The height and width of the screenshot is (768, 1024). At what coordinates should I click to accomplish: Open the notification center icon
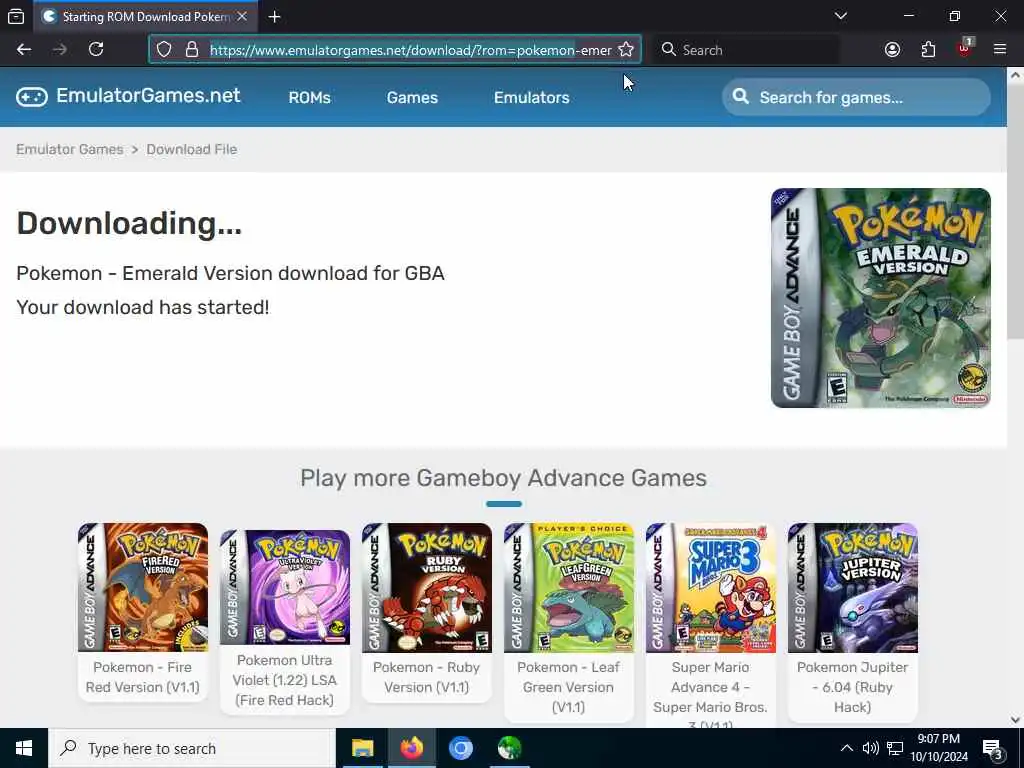click(x=992, y=748)
